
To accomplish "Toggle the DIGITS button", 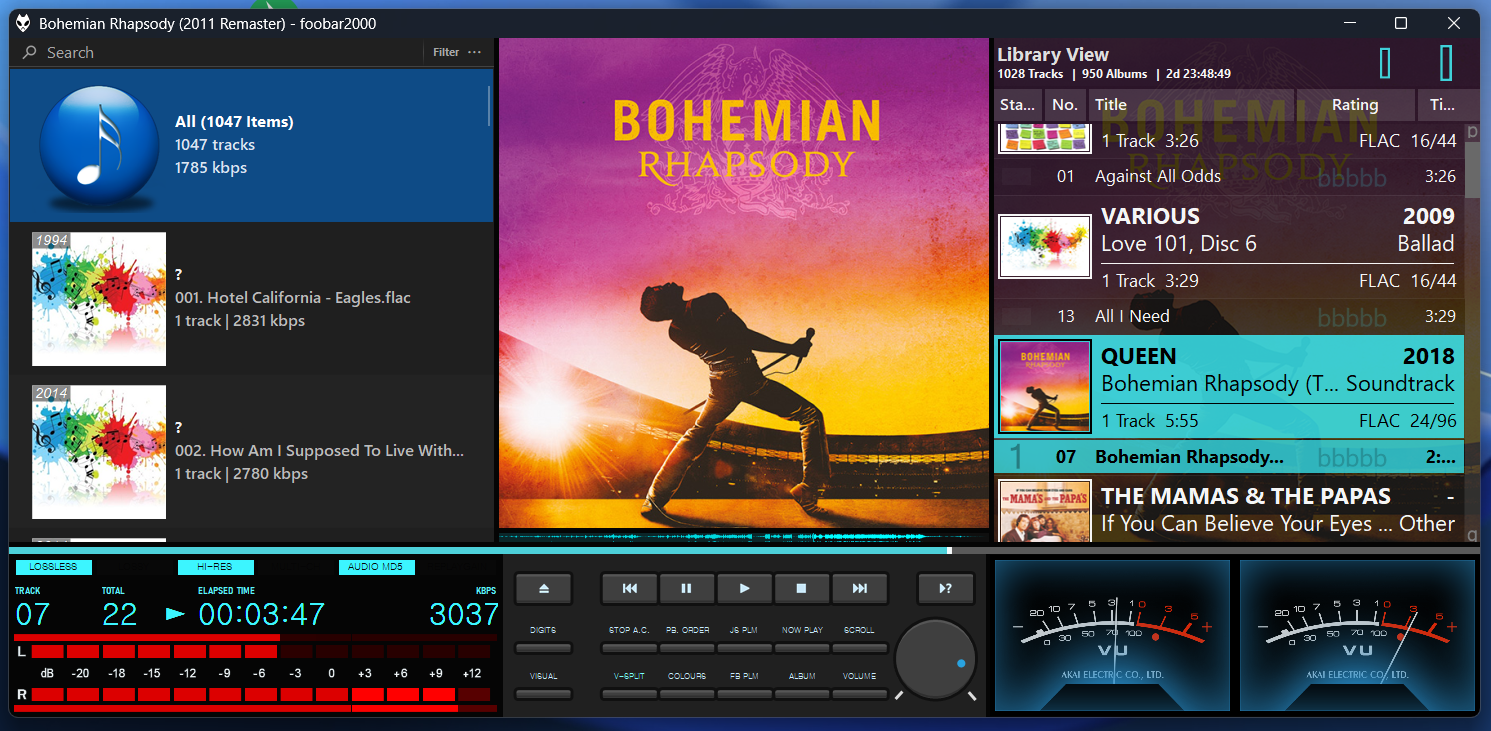I will coord(543,649).
